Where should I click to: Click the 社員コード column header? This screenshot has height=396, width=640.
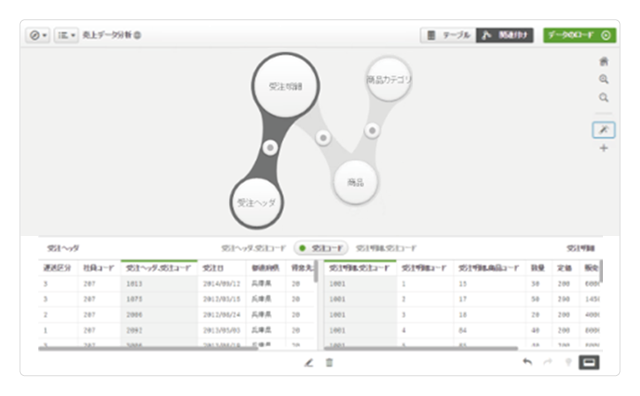click(x=99, y=268)
